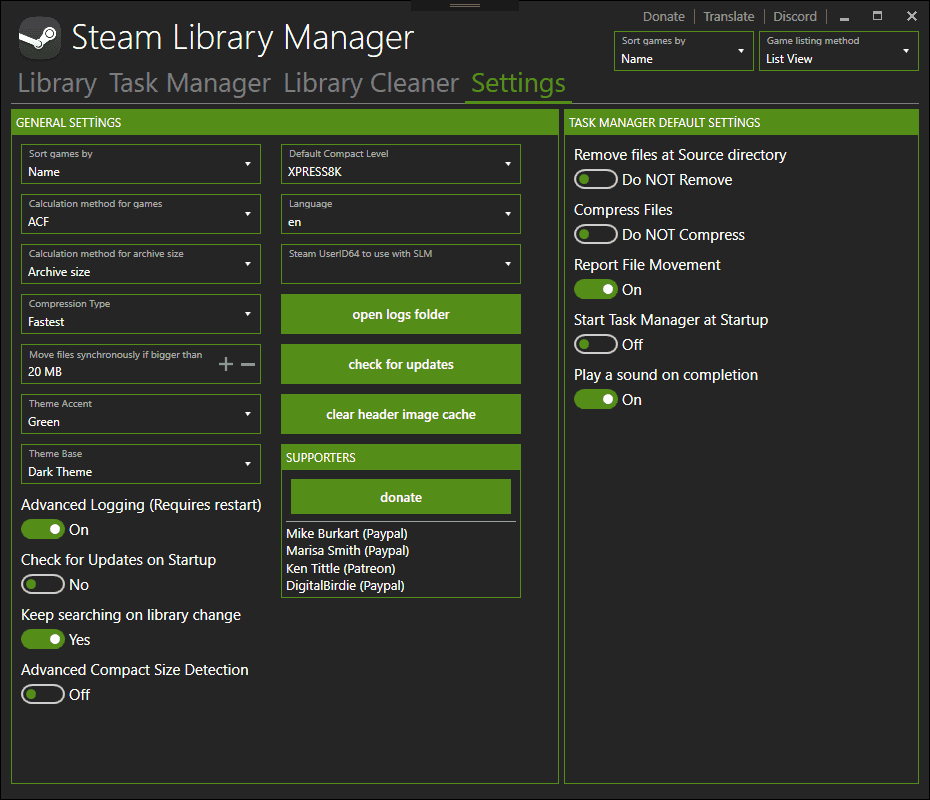Screen dimensions: 930x800
Task: Click open logs folder button
Action: (x=400, y=314)
